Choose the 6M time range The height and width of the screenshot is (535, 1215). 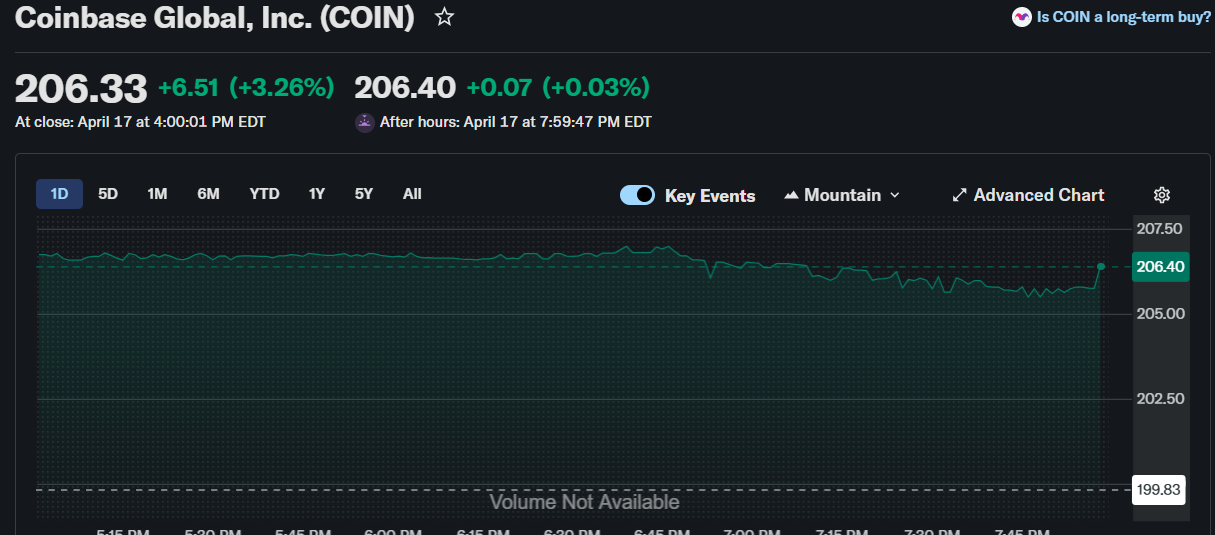[x=208, y=194]
